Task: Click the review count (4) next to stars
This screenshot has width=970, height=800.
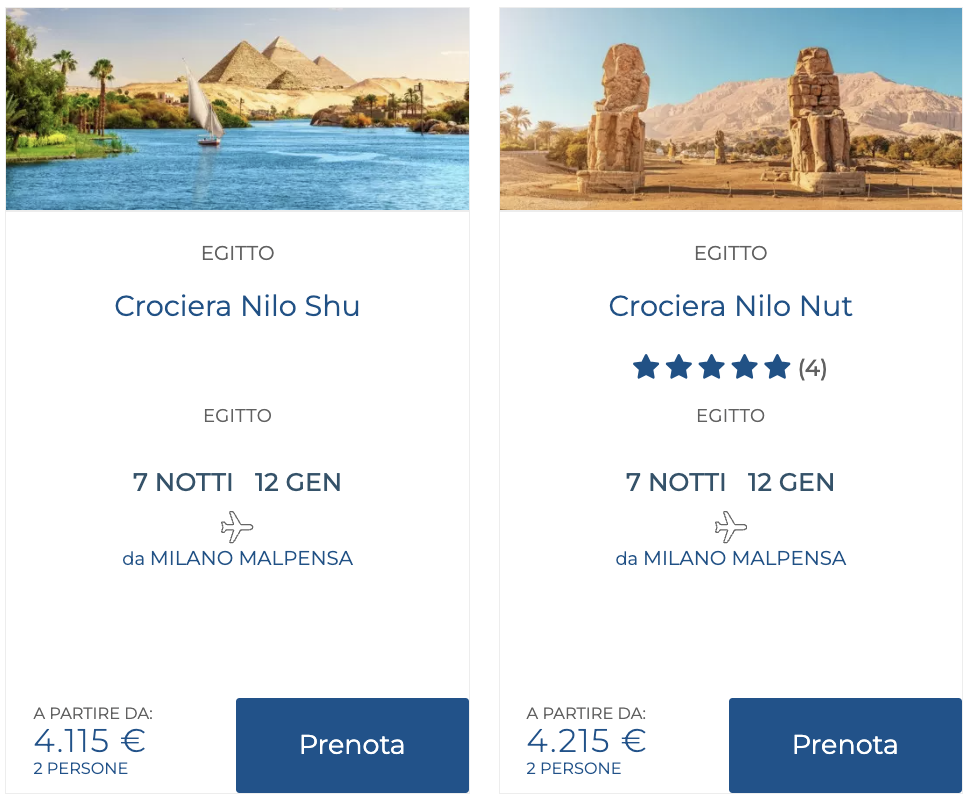Action: pyautogui.click(x=813, y=368)
